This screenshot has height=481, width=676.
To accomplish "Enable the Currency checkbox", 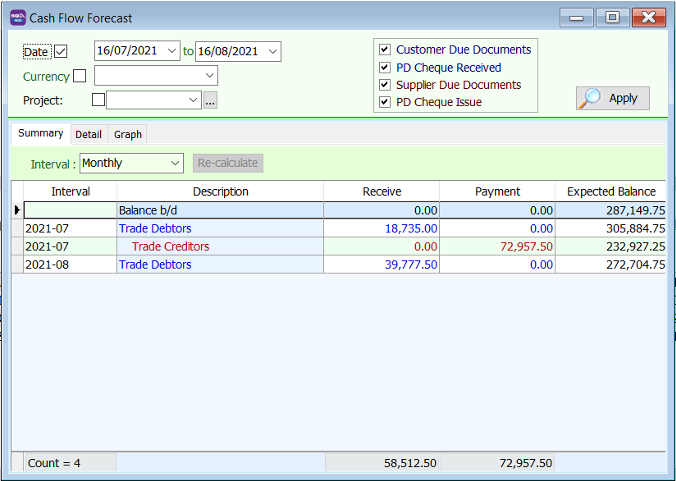I will (79, 76).
